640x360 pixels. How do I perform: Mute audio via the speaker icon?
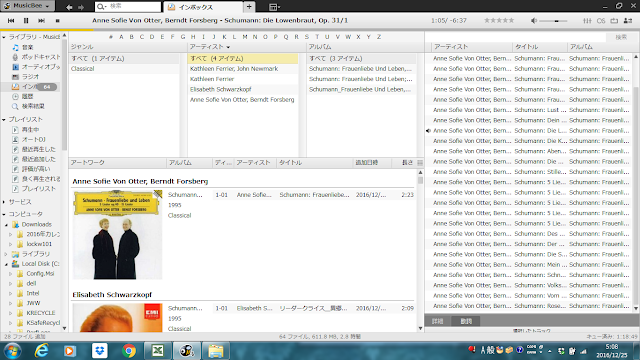pyautogui.click(x=533, y=20)
